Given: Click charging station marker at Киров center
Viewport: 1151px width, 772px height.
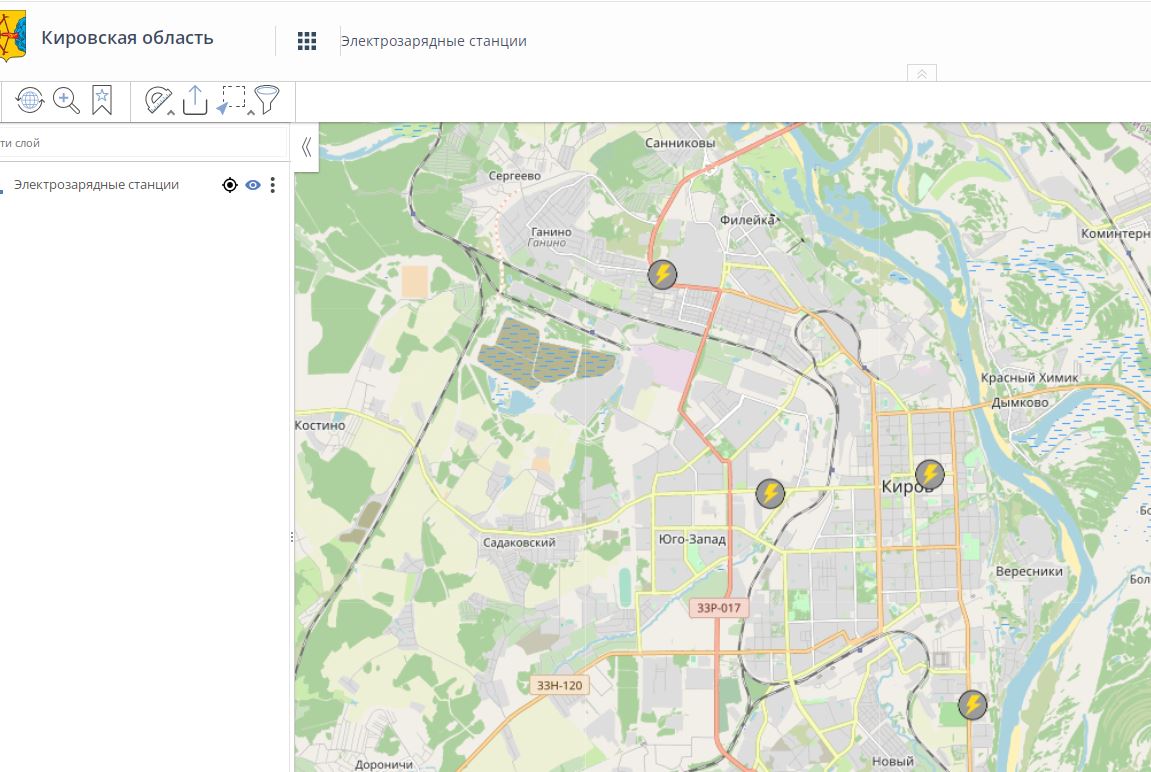Looking at the screenshot, I should pyautogui.click(x=930, y=474).
